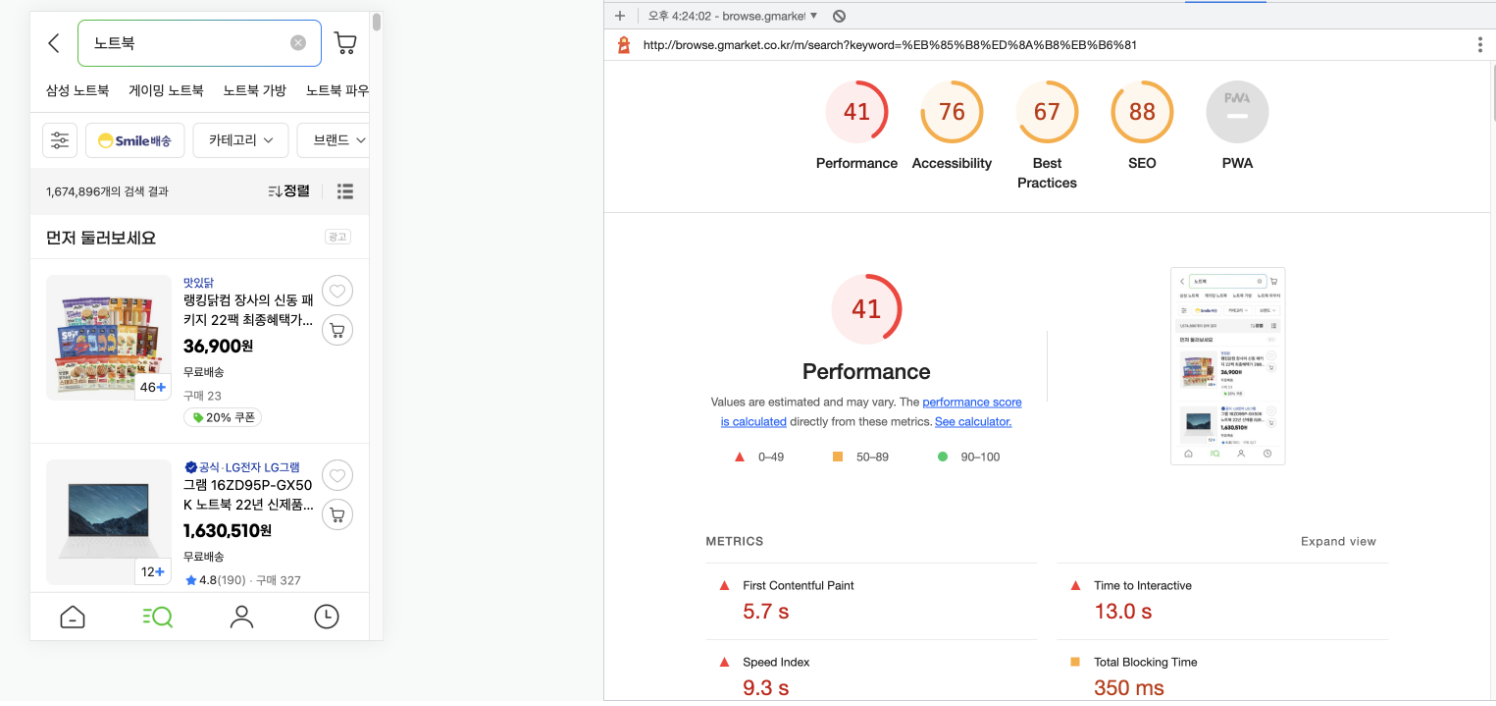Clear all reports with the circle-slash icon
This screenshot has width=1496, height=706.
(x=839, y=15)
